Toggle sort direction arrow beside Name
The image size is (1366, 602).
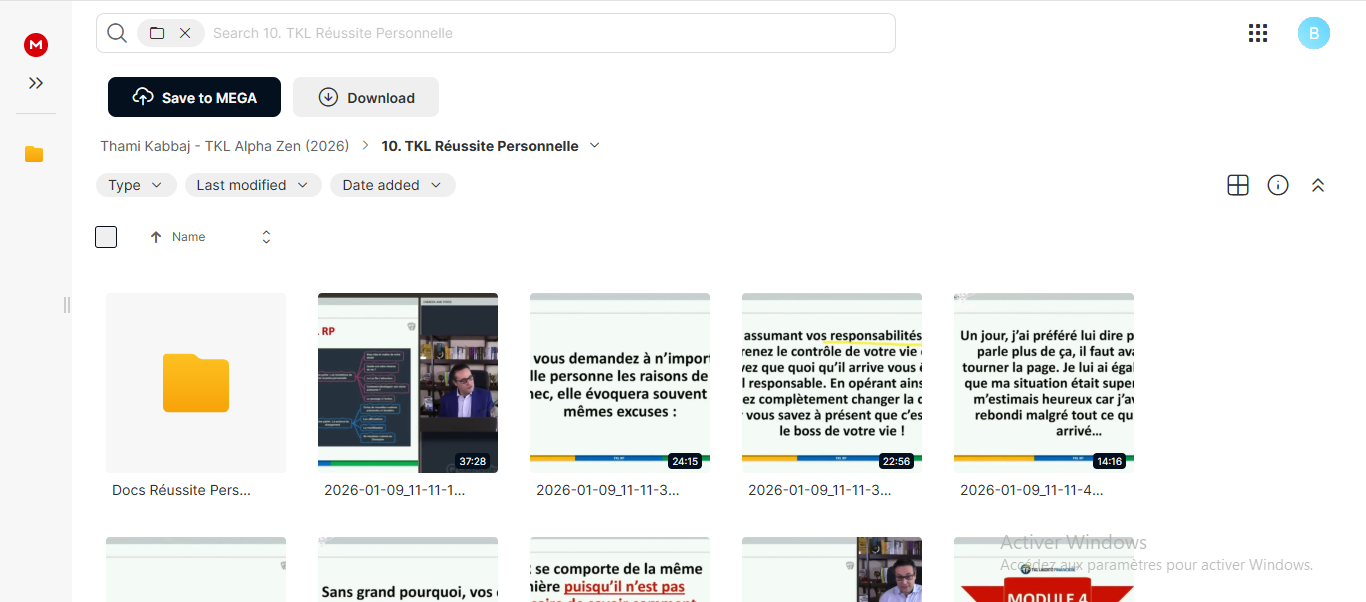click(x=156, y=237)
